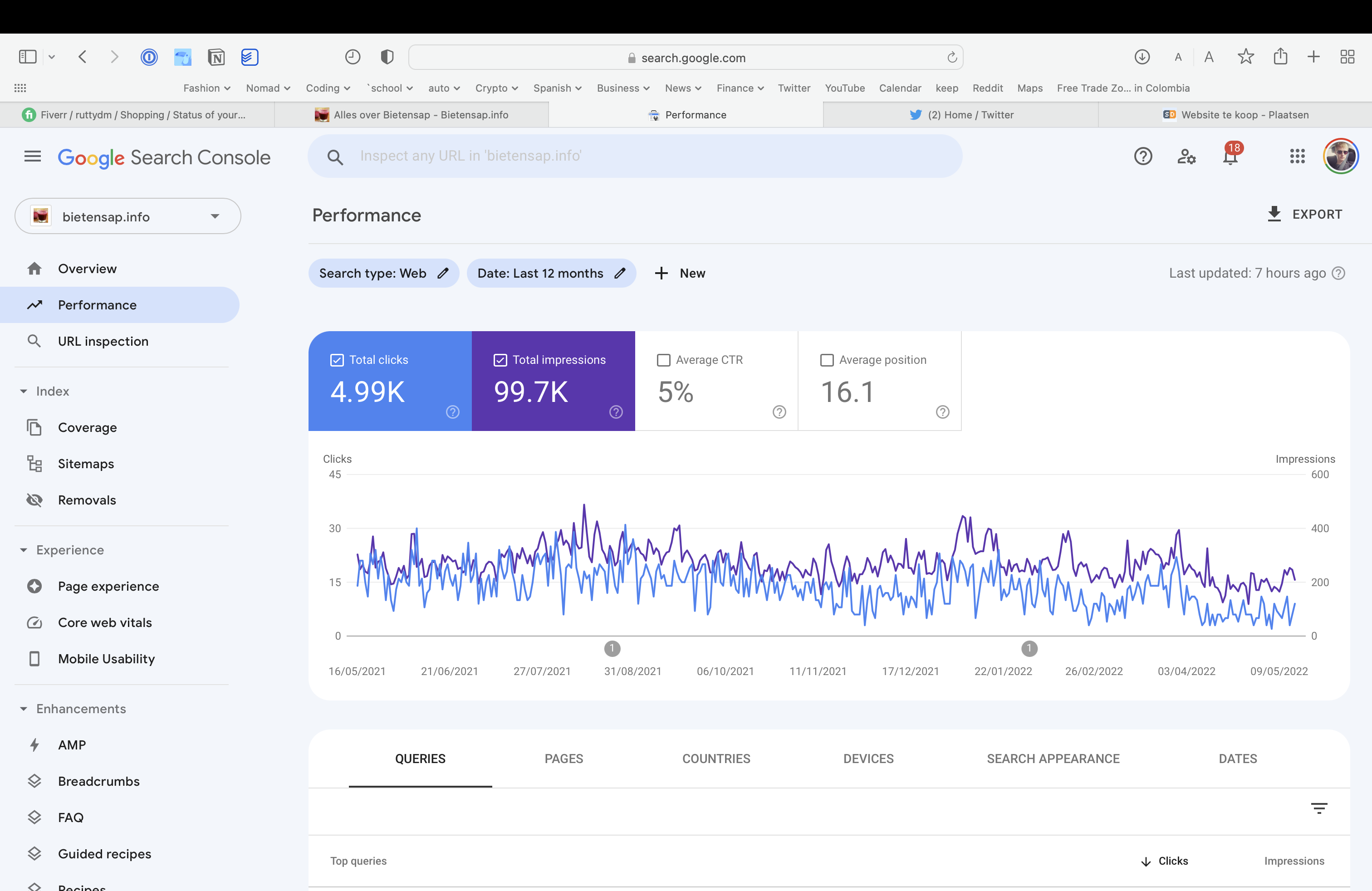
Task: Open the Notion web clipper extension
Action: [216, 56]
